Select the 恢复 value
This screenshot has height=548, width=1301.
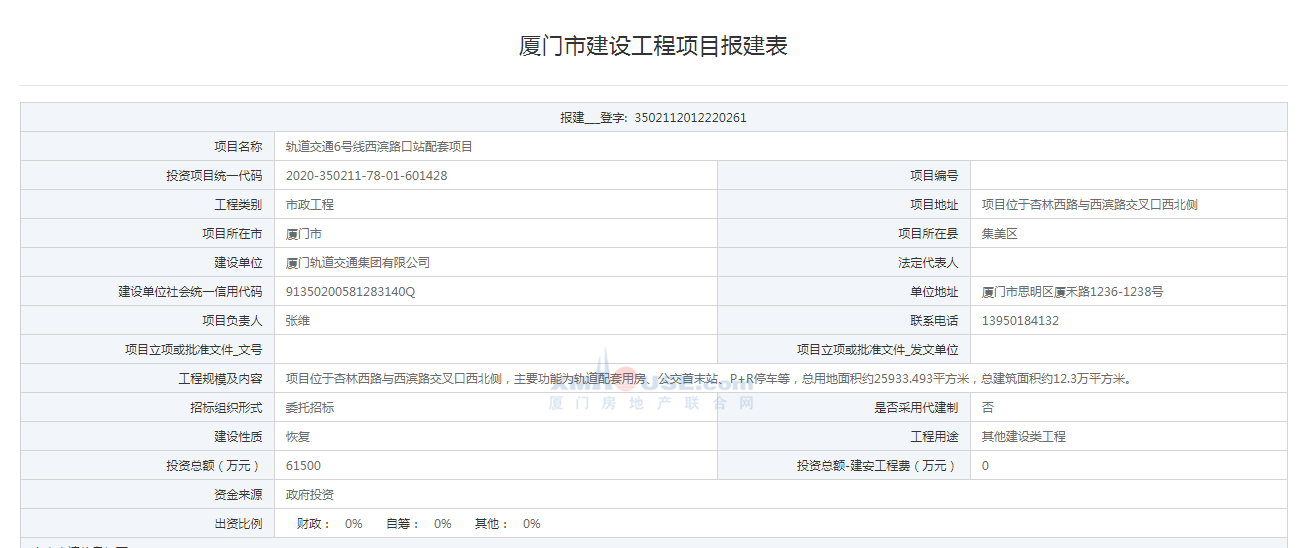pos(297,437)
